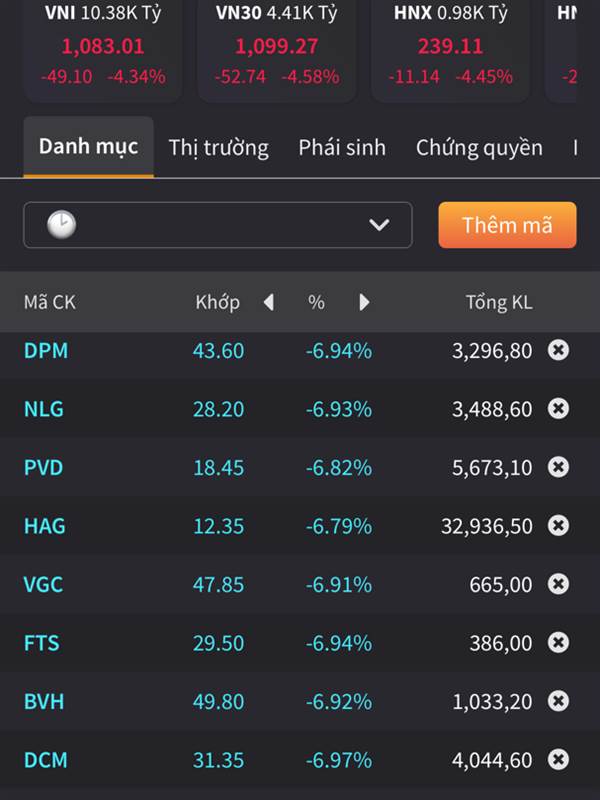Click the clock icon in selector

62,225
